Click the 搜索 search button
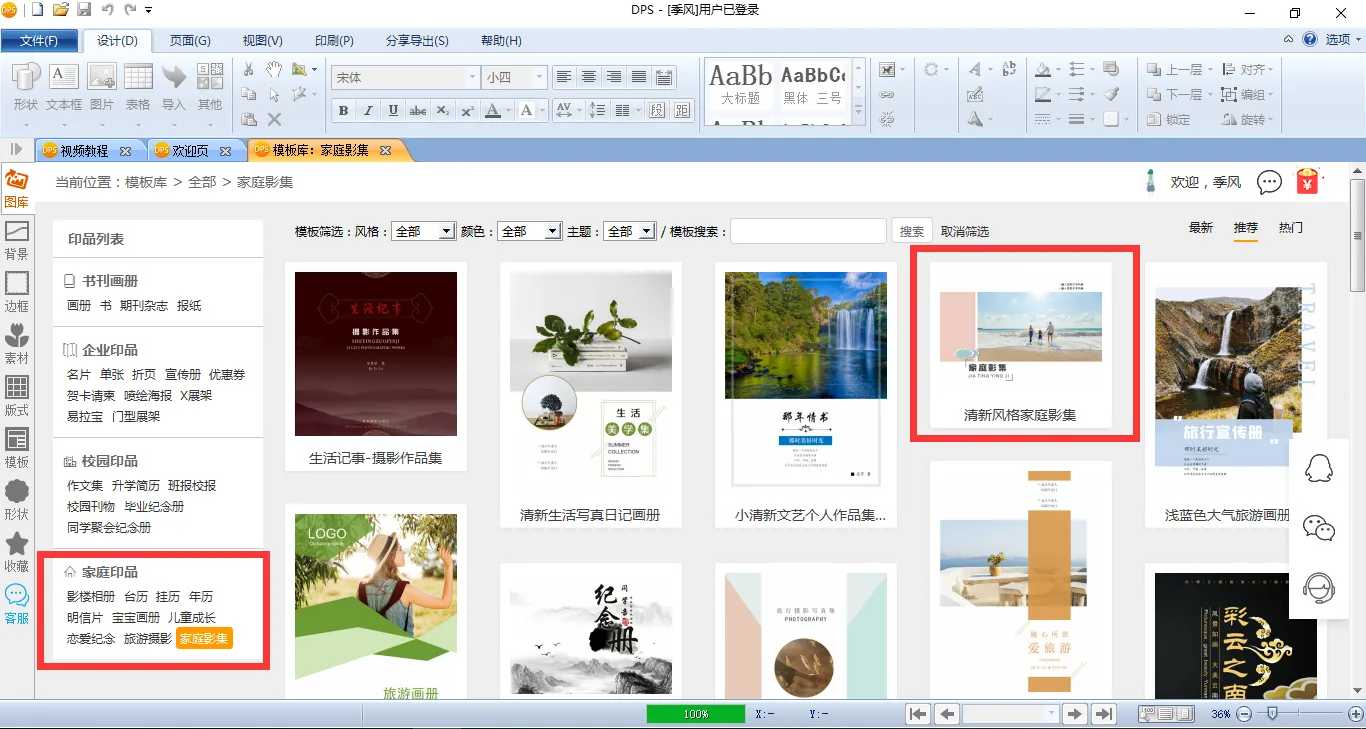This screenshot has height=729, width=1366. (911, 231)
